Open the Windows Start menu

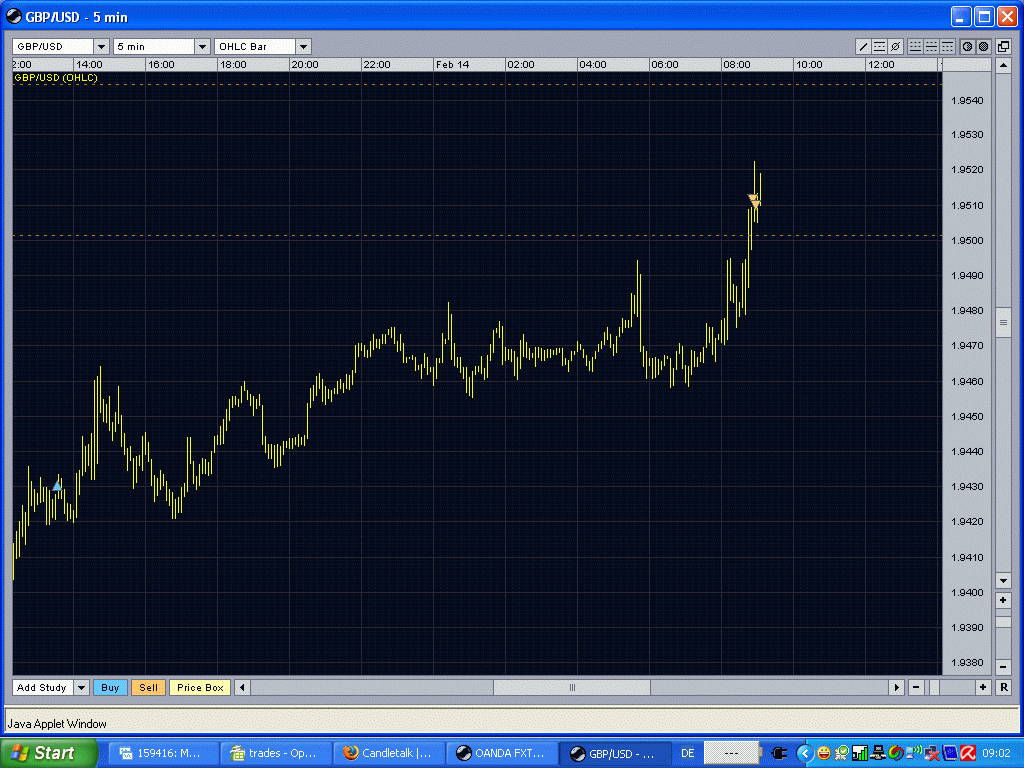pyautogui.click(x=48, y=753)
